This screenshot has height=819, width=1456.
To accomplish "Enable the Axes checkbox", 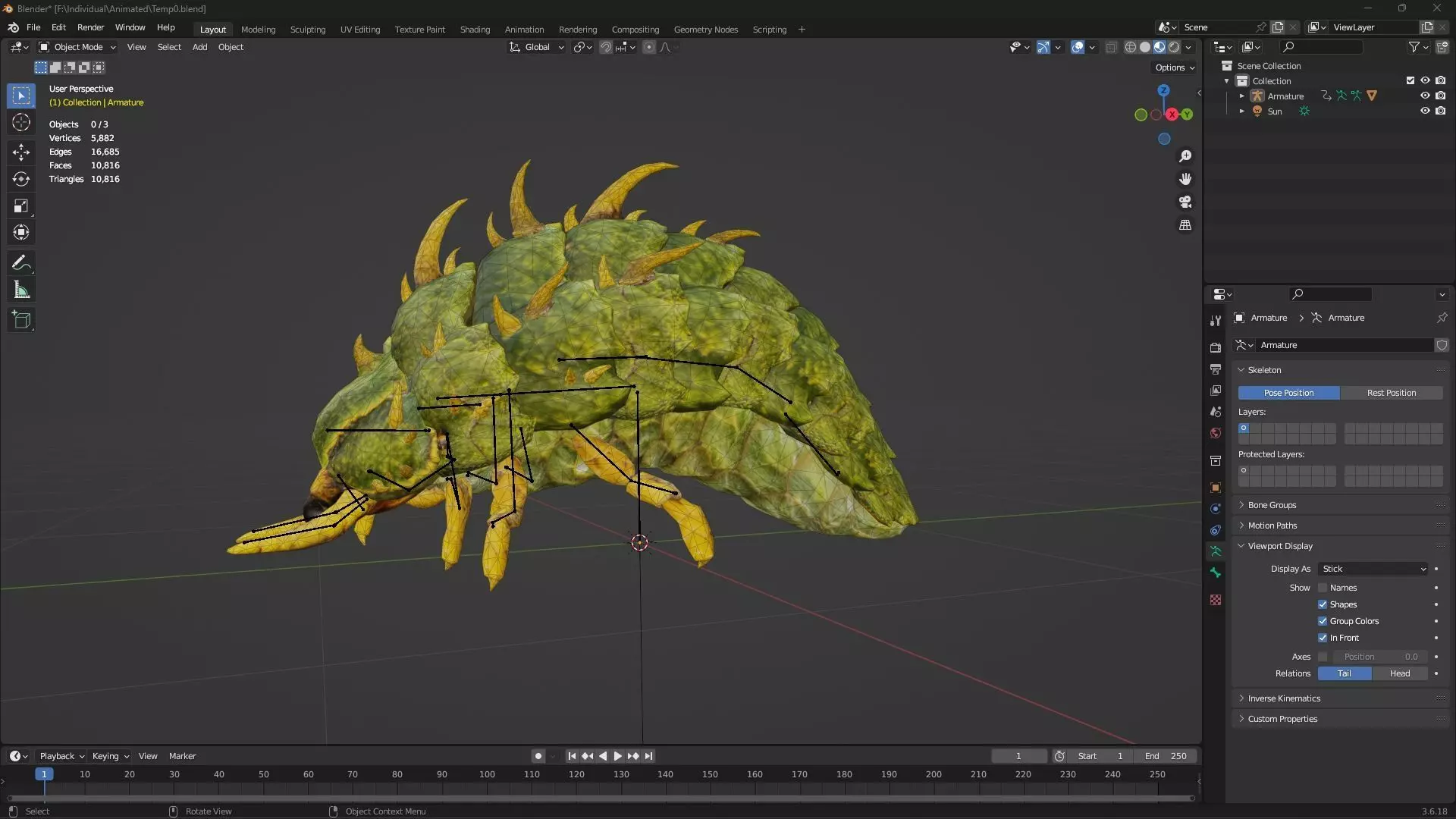I will click(1323, 657).
